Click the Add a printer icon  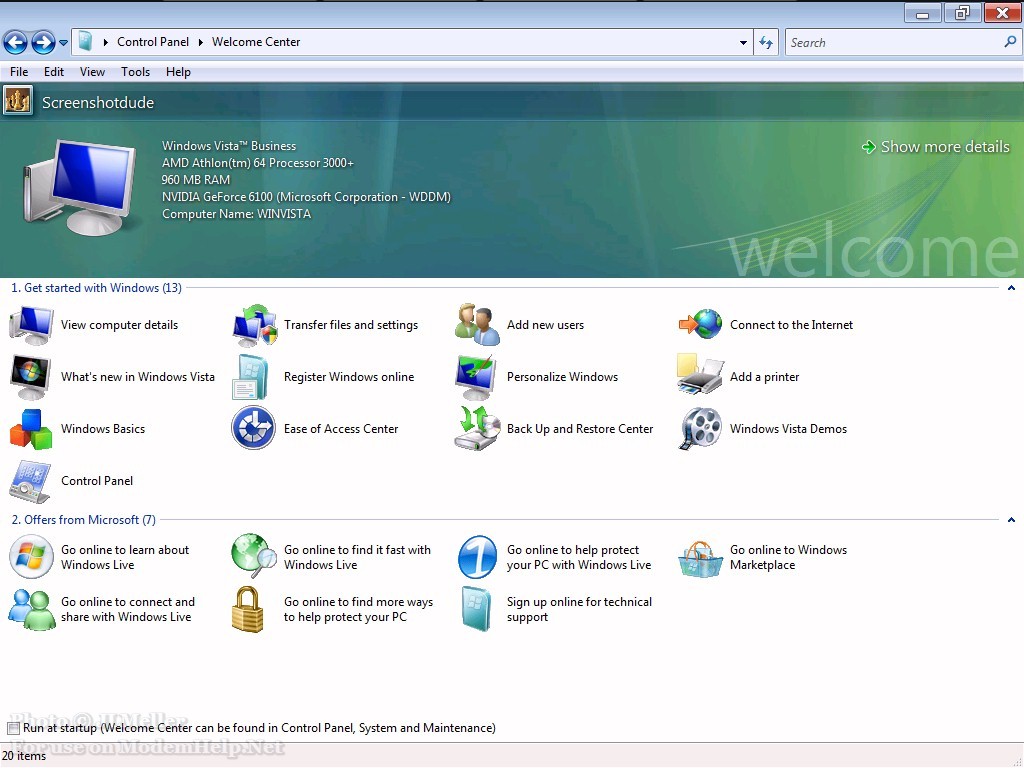click(x=700, y=374)
